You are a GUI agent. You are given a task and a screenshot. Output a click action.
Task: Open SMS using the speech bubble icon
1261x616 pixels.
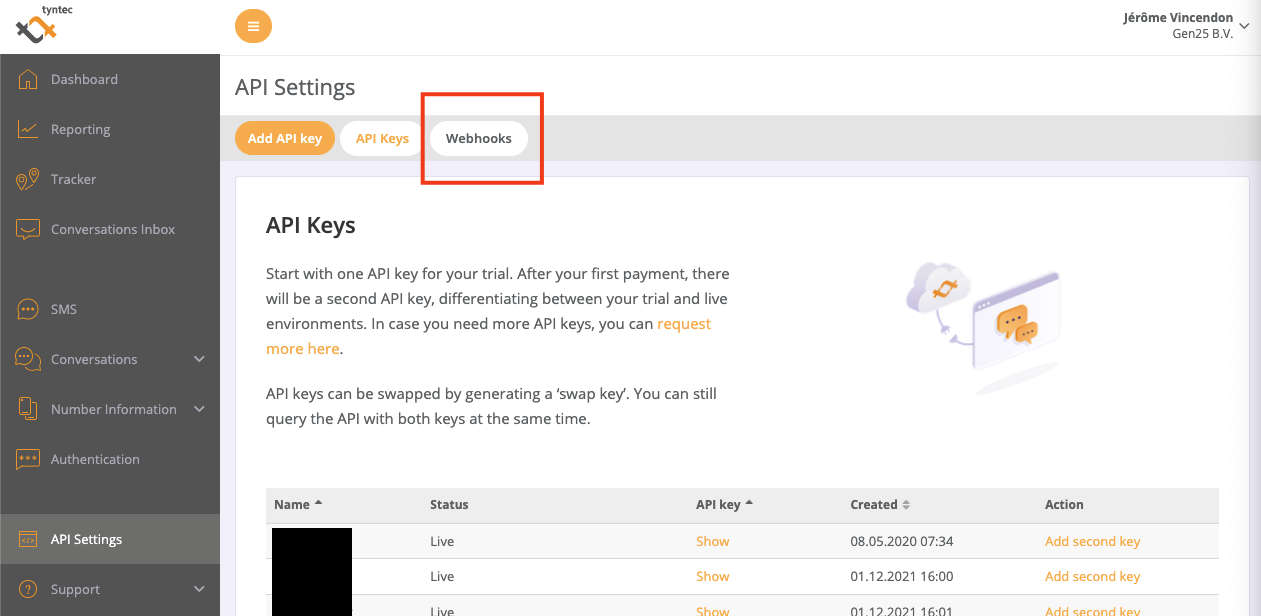coord(28,309)
